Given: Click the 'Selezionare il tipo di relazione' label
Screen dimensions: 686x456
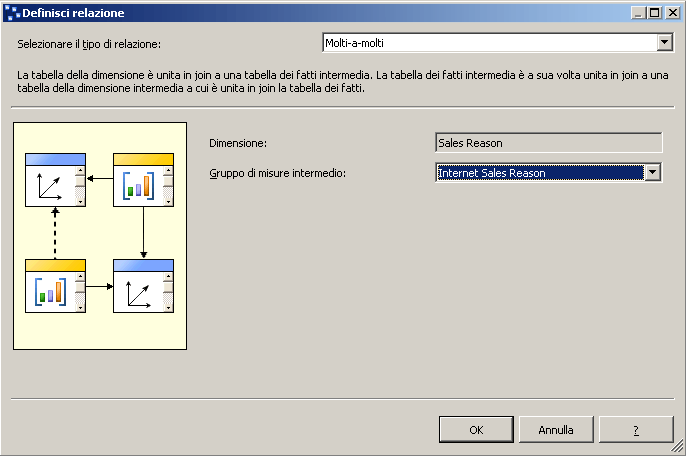Looking at the screenshot, I should click(x=89, y=44).
